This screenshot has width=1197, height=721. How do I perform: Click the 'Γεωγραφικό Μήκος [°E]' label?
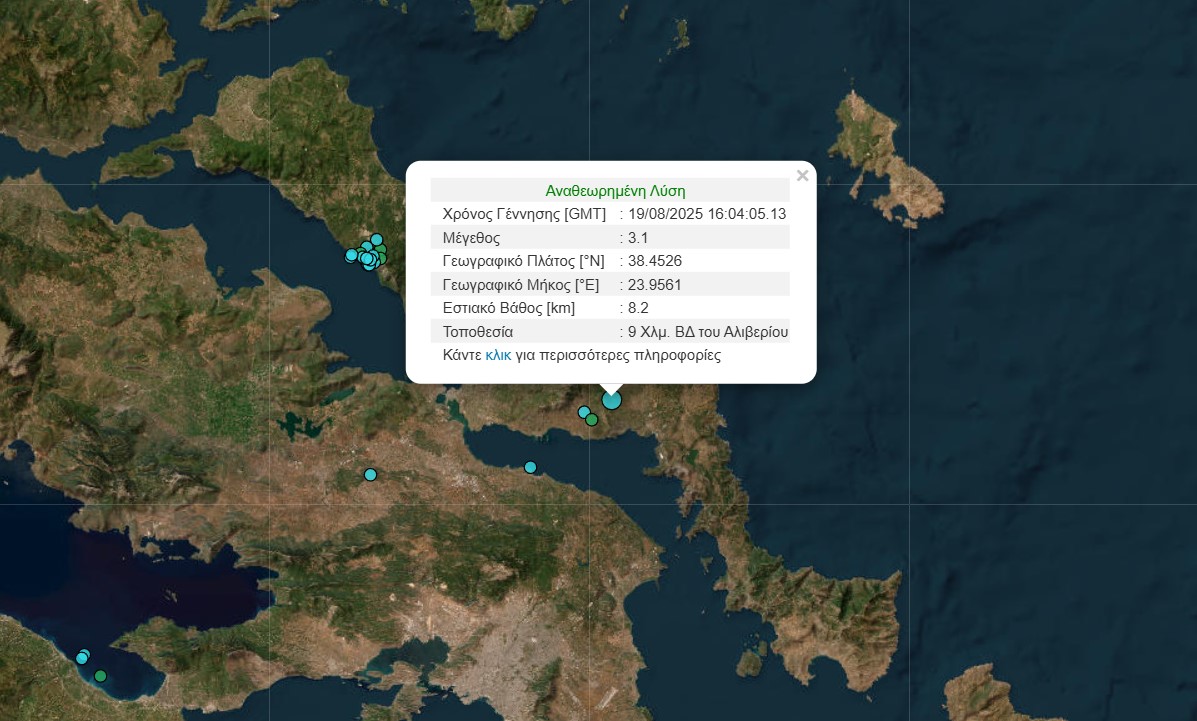pos(521,285)
